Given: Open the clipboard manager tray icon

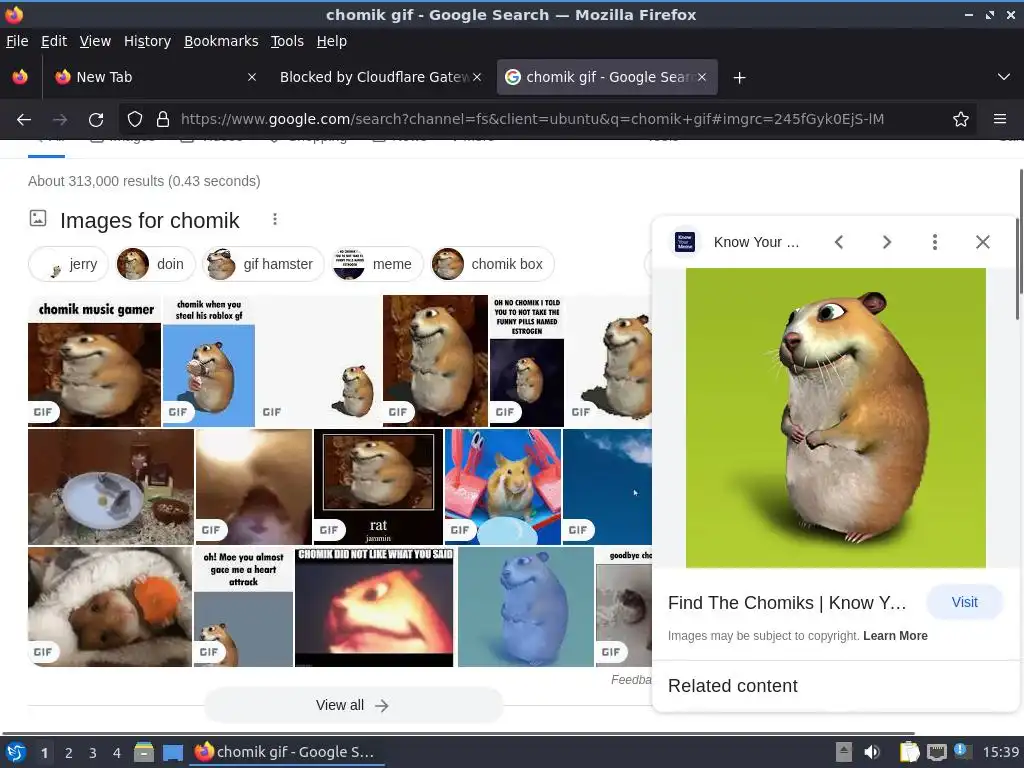Looking at the screenshot, I should (x=909, y=752).
